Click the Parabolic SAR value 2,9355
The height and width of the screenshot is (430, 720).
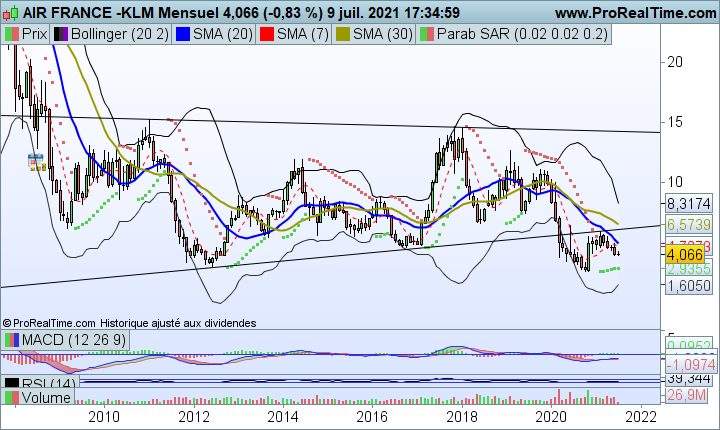(689, 269)
